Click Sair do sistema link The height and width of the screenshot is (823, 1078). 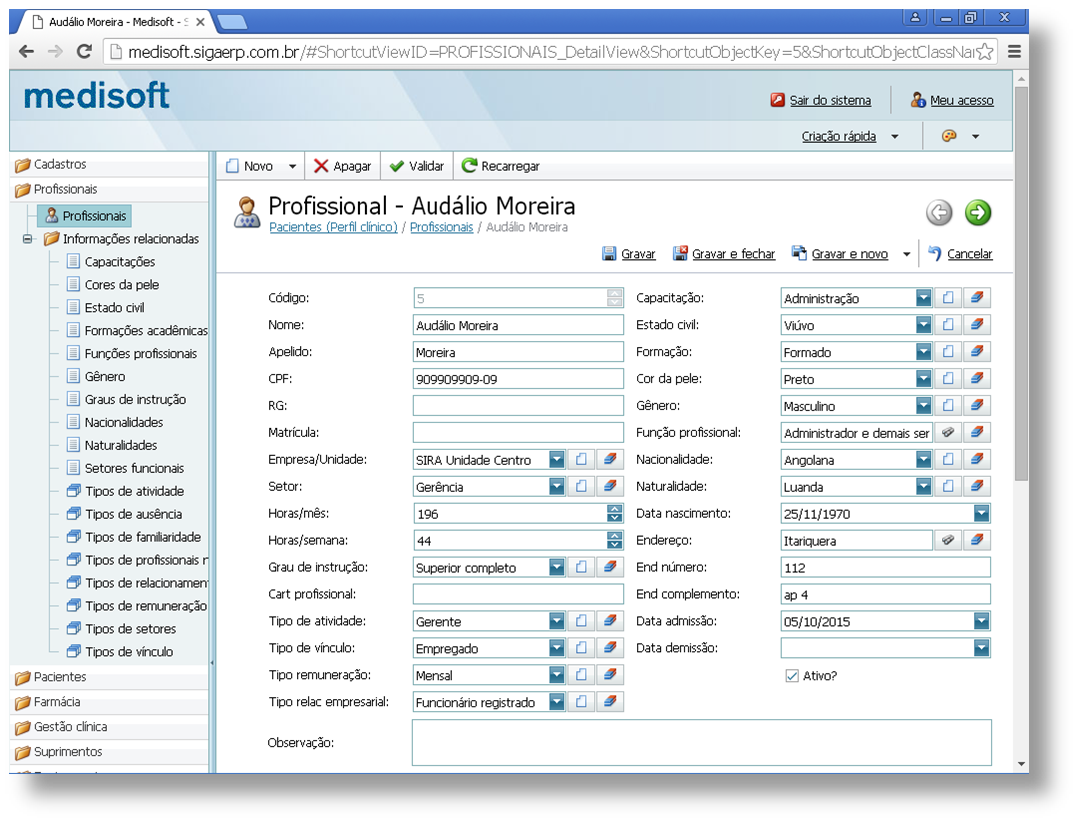pos(829,100)
